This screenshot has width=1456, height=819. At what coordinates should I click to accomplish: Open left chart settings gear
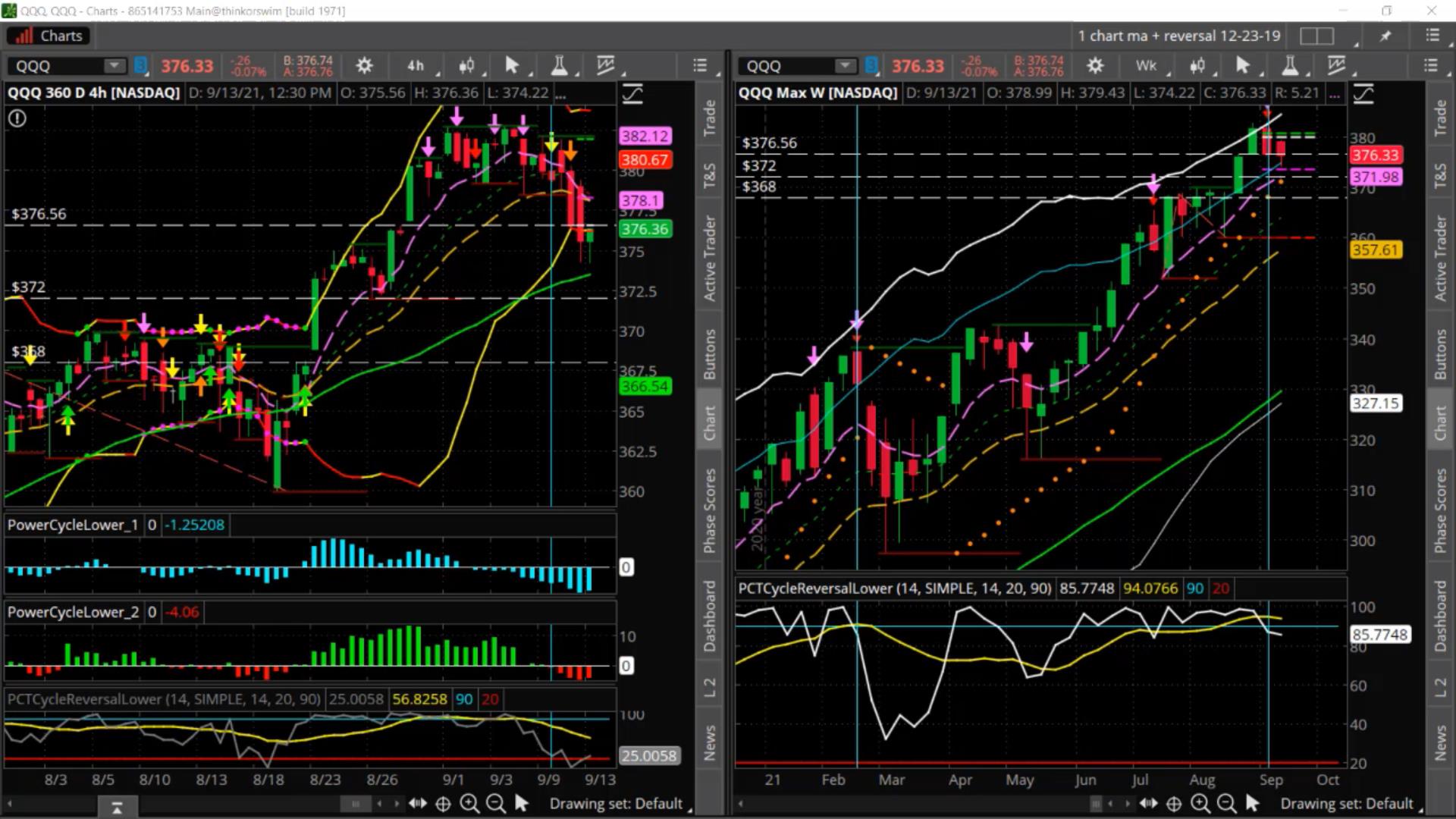(364, 66)
